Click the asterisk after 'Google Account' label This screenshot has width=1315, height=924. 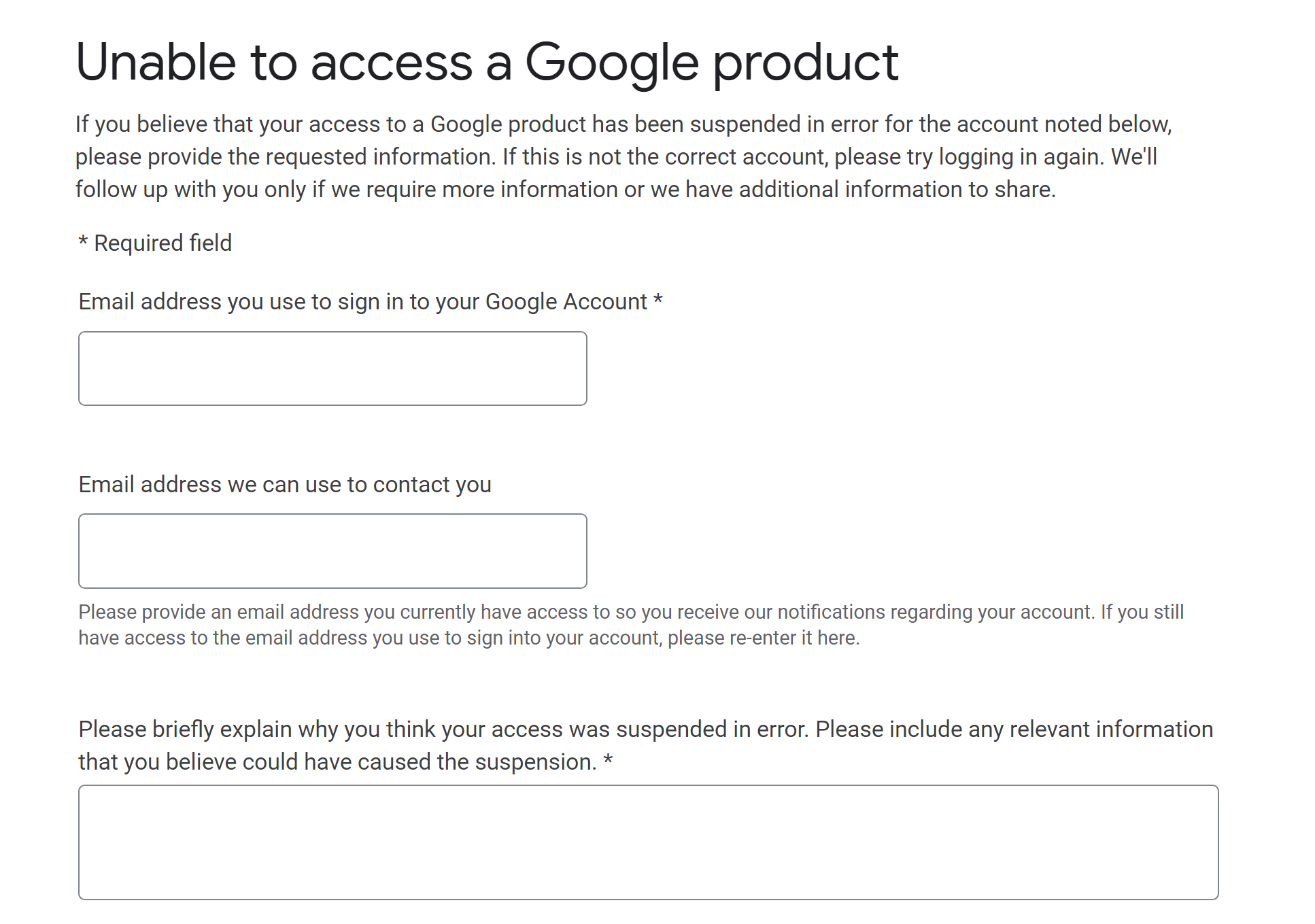click(657, 300)
